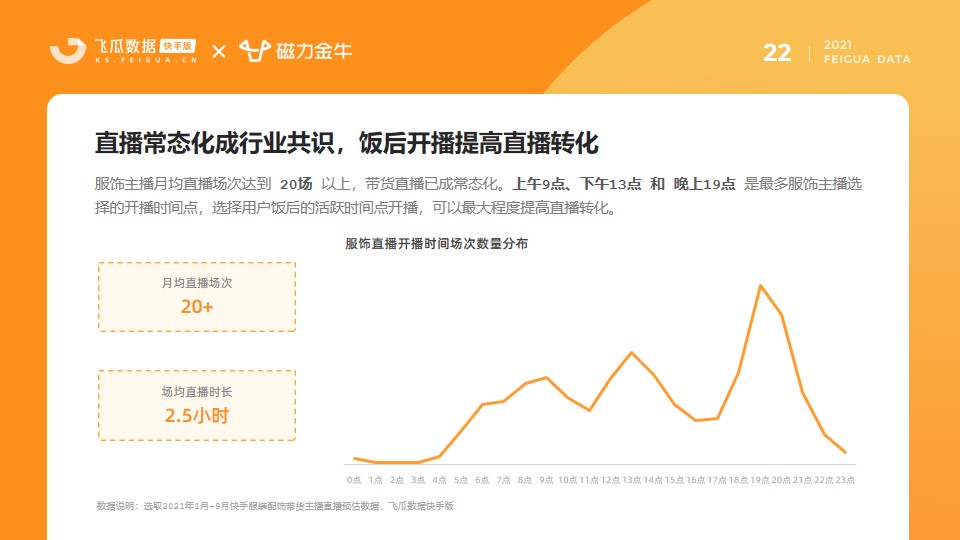Click the 19点 peak on the line chart
This screenshot has width=960, height=540.
760,286
